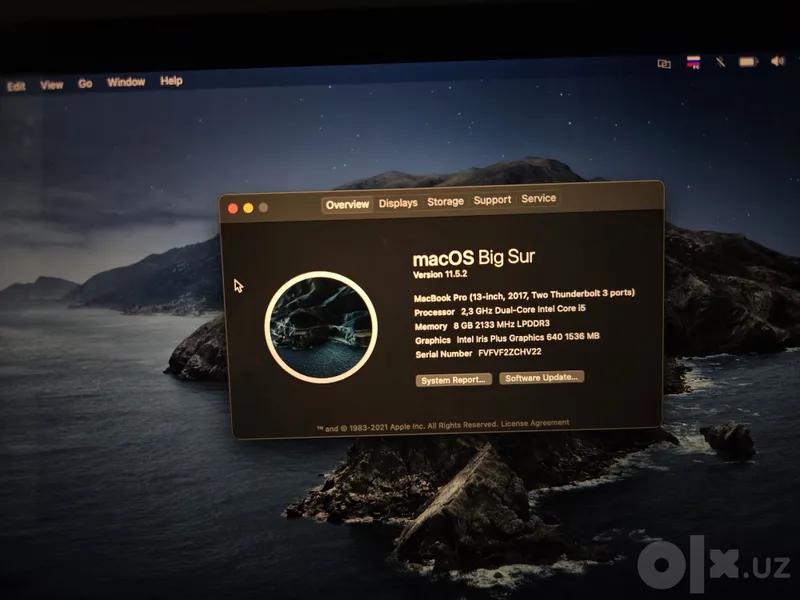The height and width of the screenshot is (600, 800).
Task: Open the Edit menu
Action: [x=16, y=86]
